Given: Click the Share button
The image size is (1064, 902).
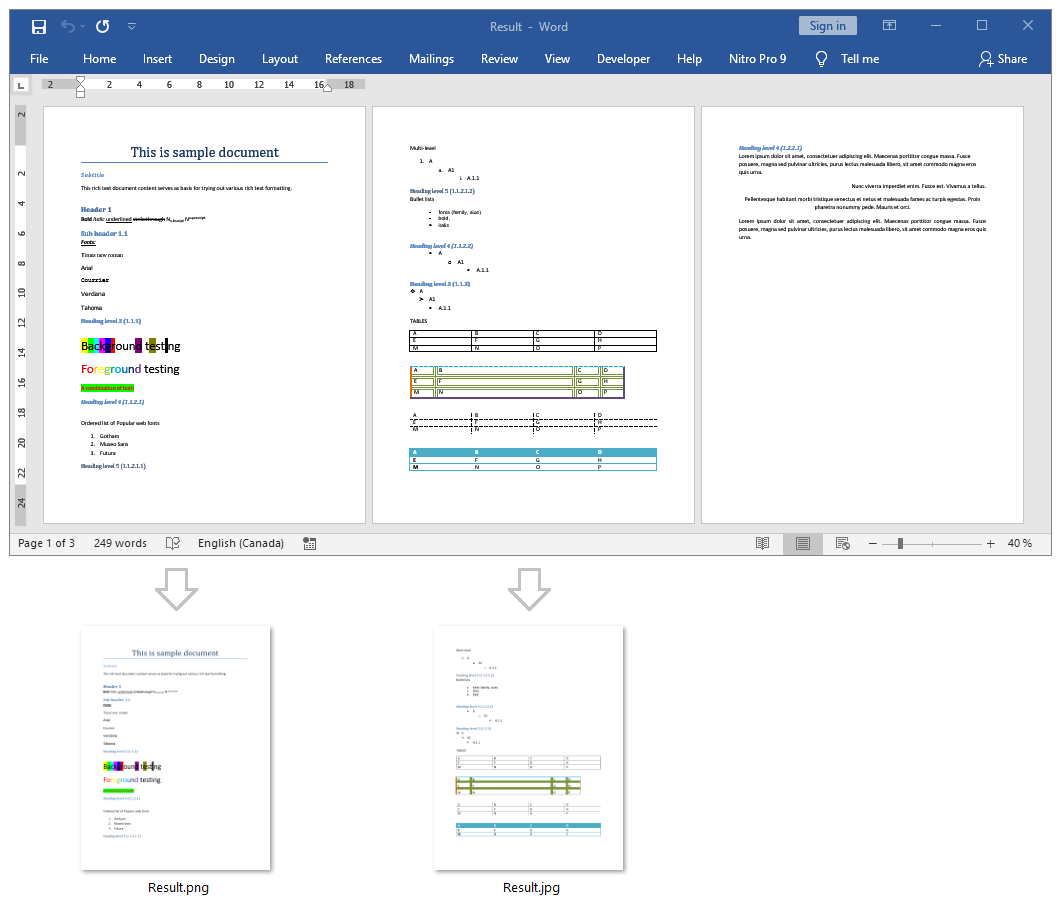Looking at the screenshot, I should [1002, 59].
